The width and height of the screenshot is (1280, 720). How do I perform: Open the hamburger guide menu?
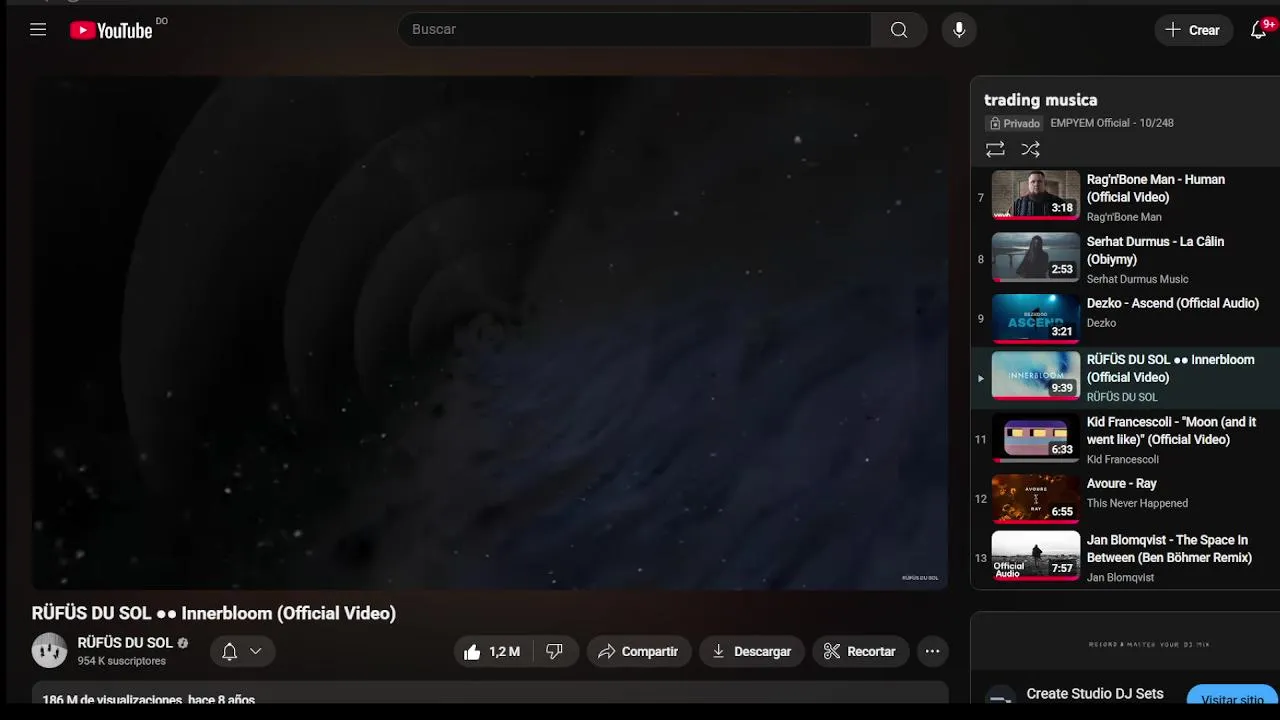[x=38, y=30]
